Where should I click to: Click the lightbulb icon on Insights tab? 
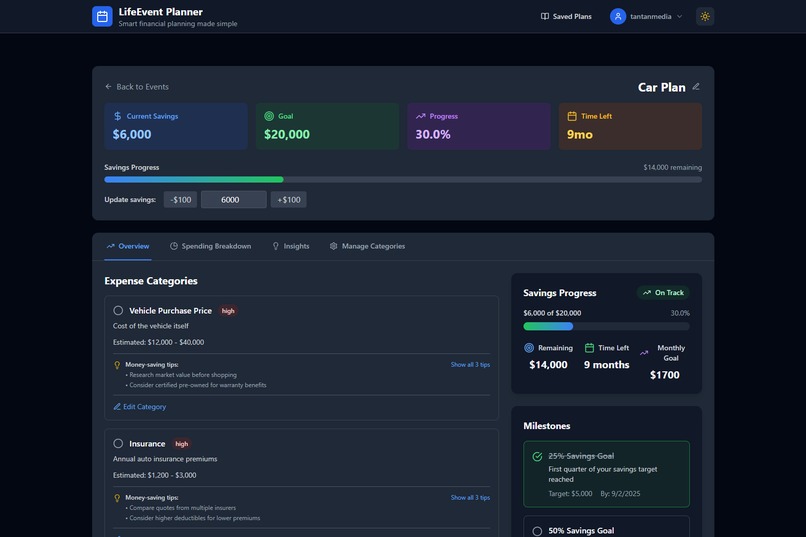276,246
